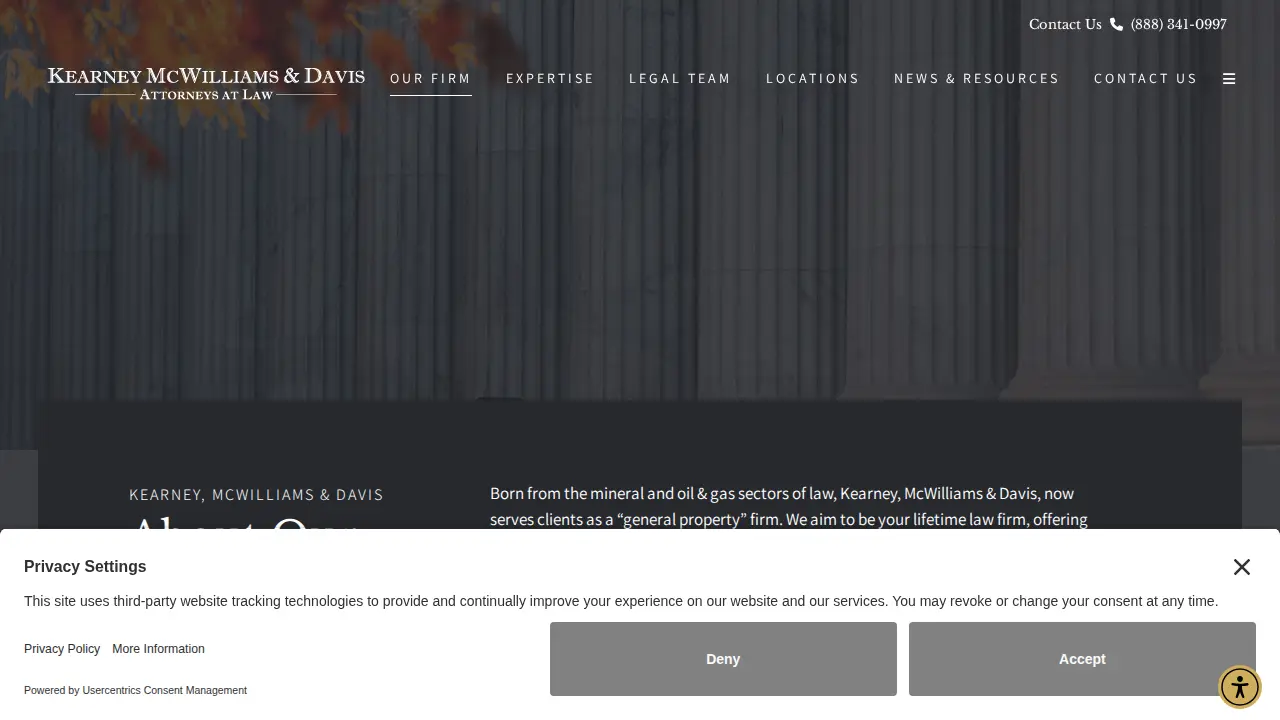Deny tracking consent
This screenshot has width=1280, height=720.
[x=723, y=659]
